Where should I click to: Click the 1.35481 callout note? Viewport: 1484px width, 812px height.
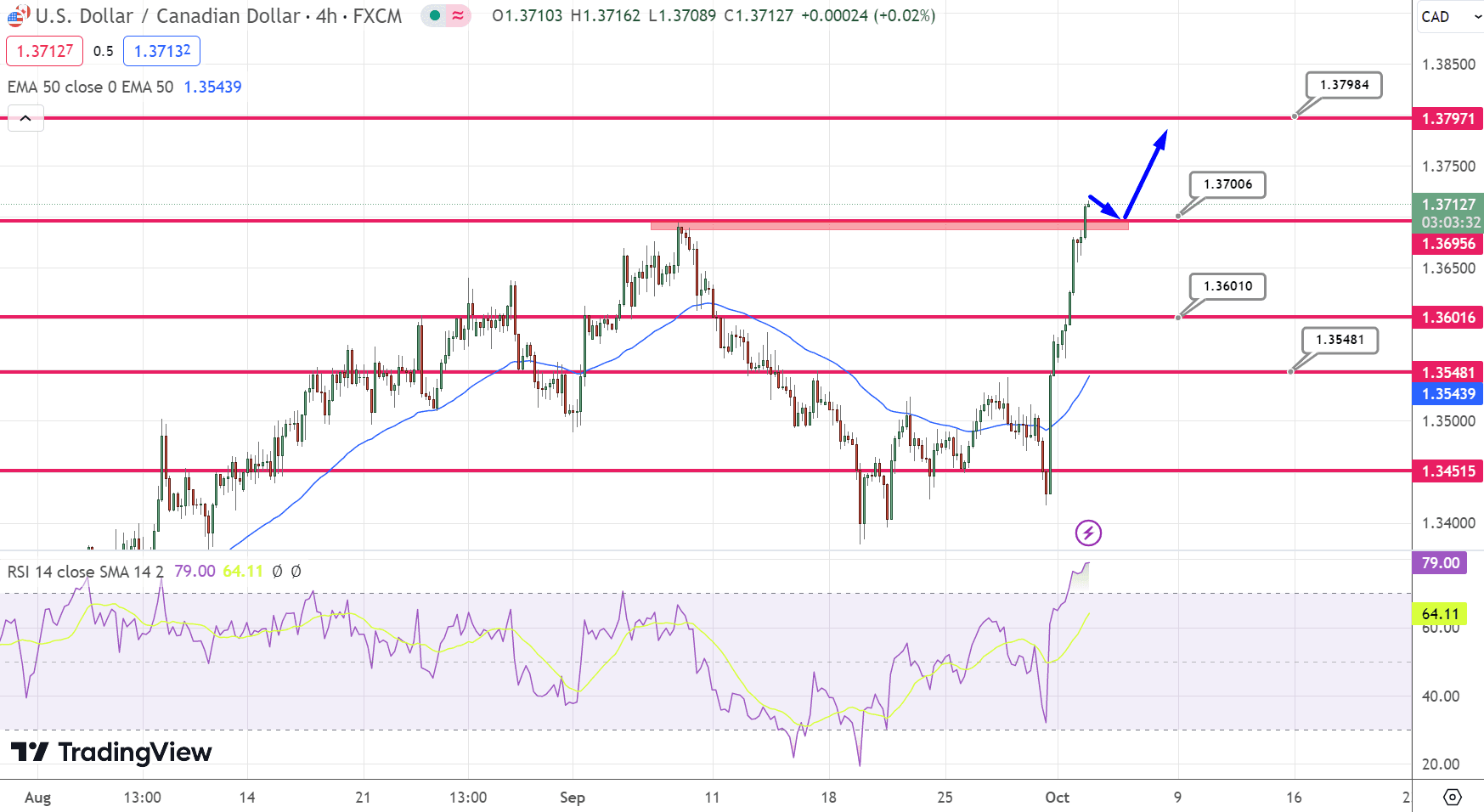pos(1340,340)
